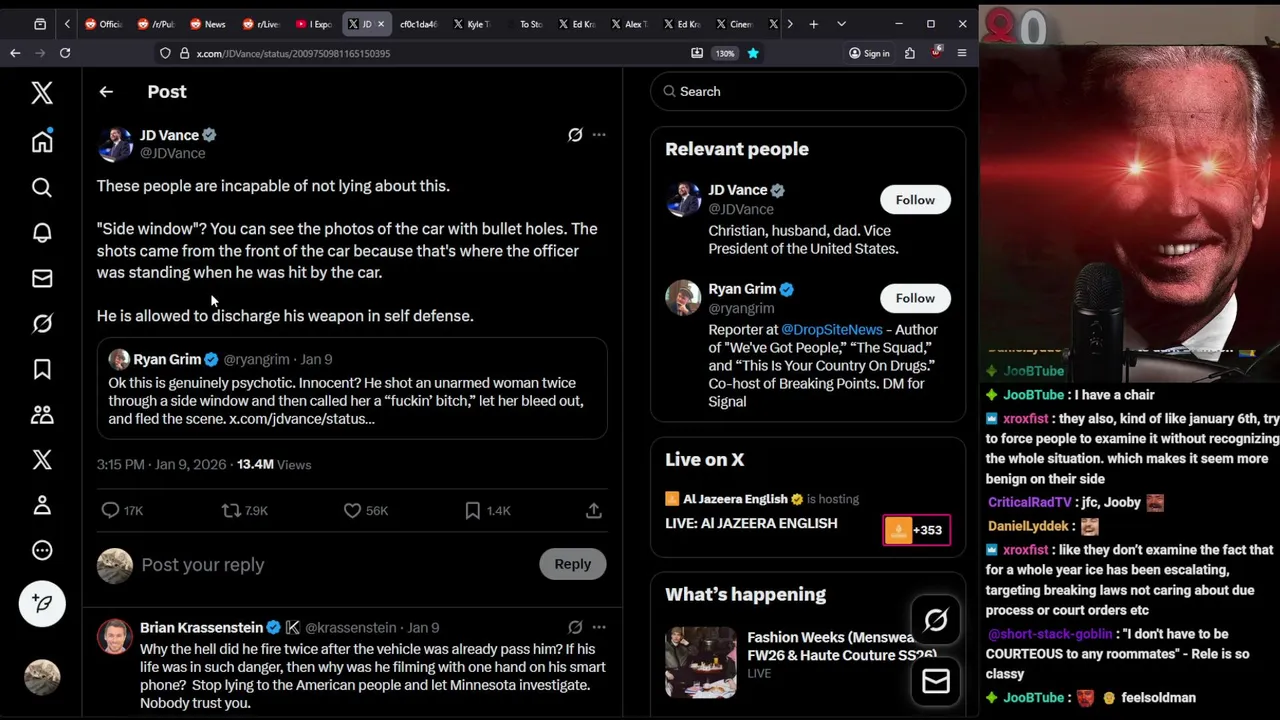Screen dimensions: 1280x720
Task: Open the quoted Ryan Grim post
Action: point(352,389)
